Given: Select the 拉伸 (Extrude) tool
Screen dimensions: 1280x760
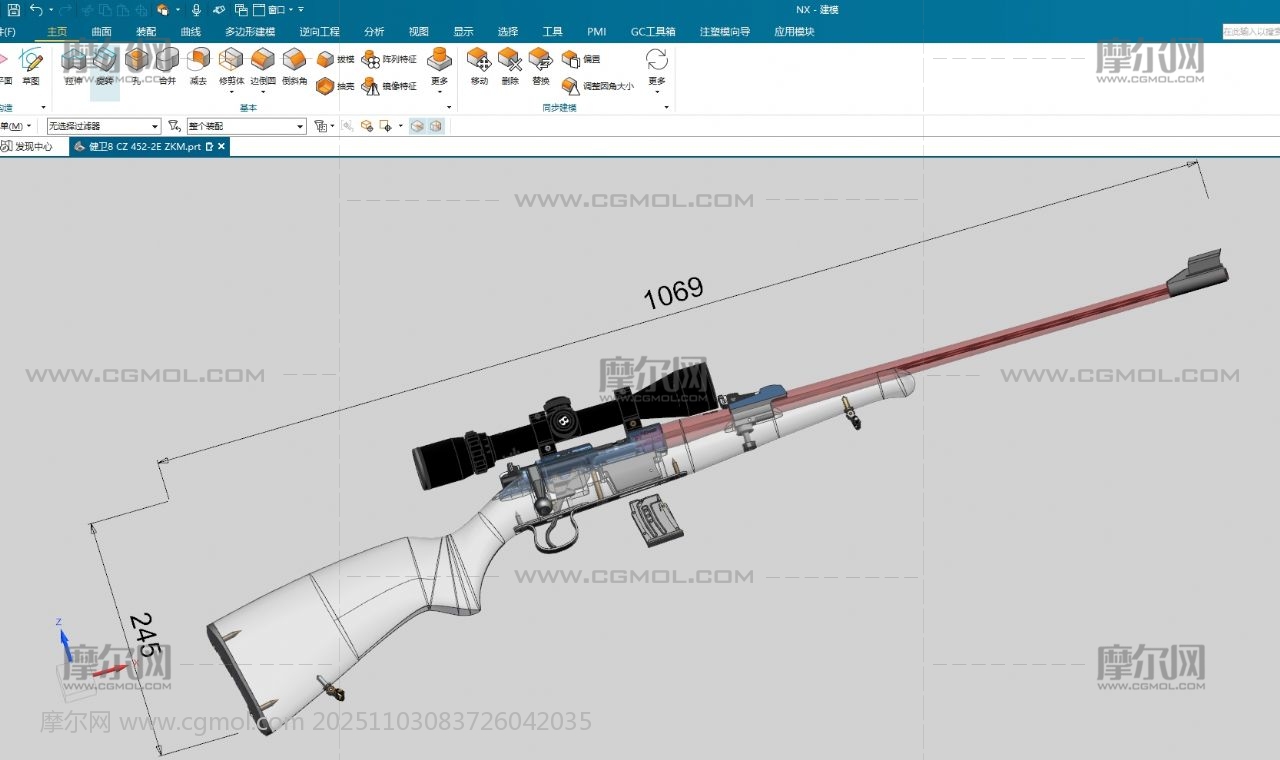Looking at the screenshot, I should (74, 63).
